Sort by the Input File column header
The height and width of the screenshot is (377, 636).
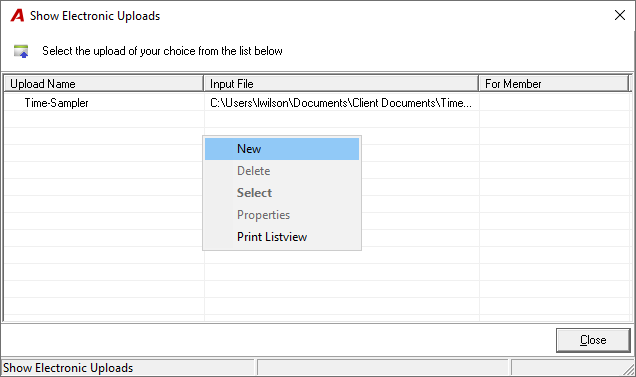[341, 84]
